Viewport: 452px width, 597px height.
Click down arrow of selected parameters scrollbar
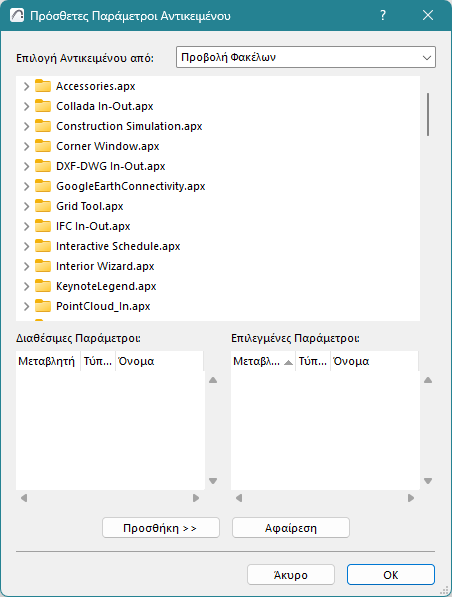pyautogui.click(x=428, y=481)
